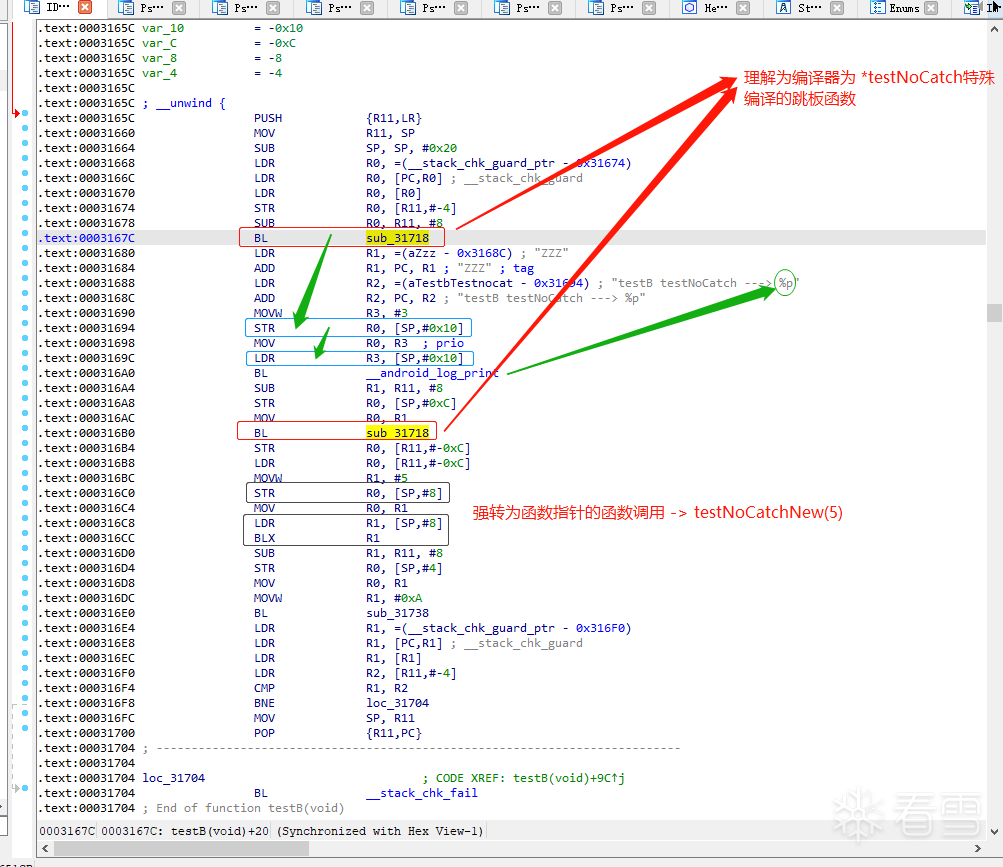Select the loc_31704 label definition
Screen dimensions: 1003x867
click(x=173, y=778)
